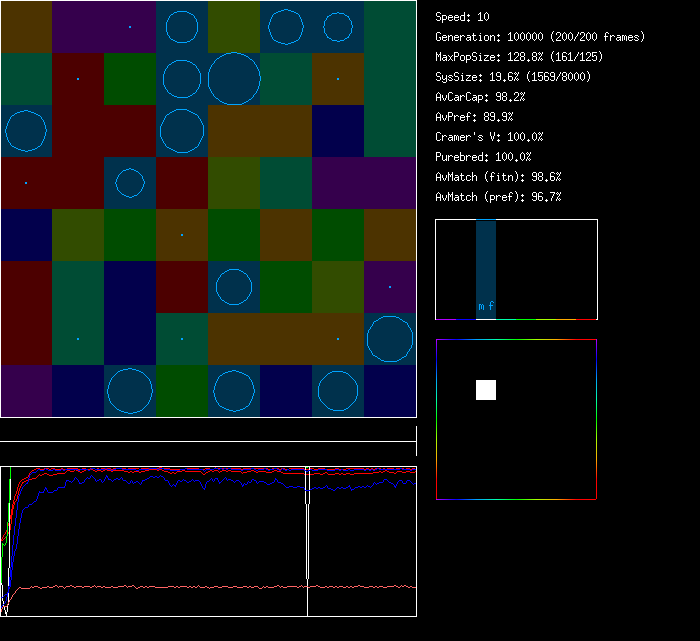Click the flat red line near the graph bottom
This screenshot has width=700, height=641.
[200, 587]
